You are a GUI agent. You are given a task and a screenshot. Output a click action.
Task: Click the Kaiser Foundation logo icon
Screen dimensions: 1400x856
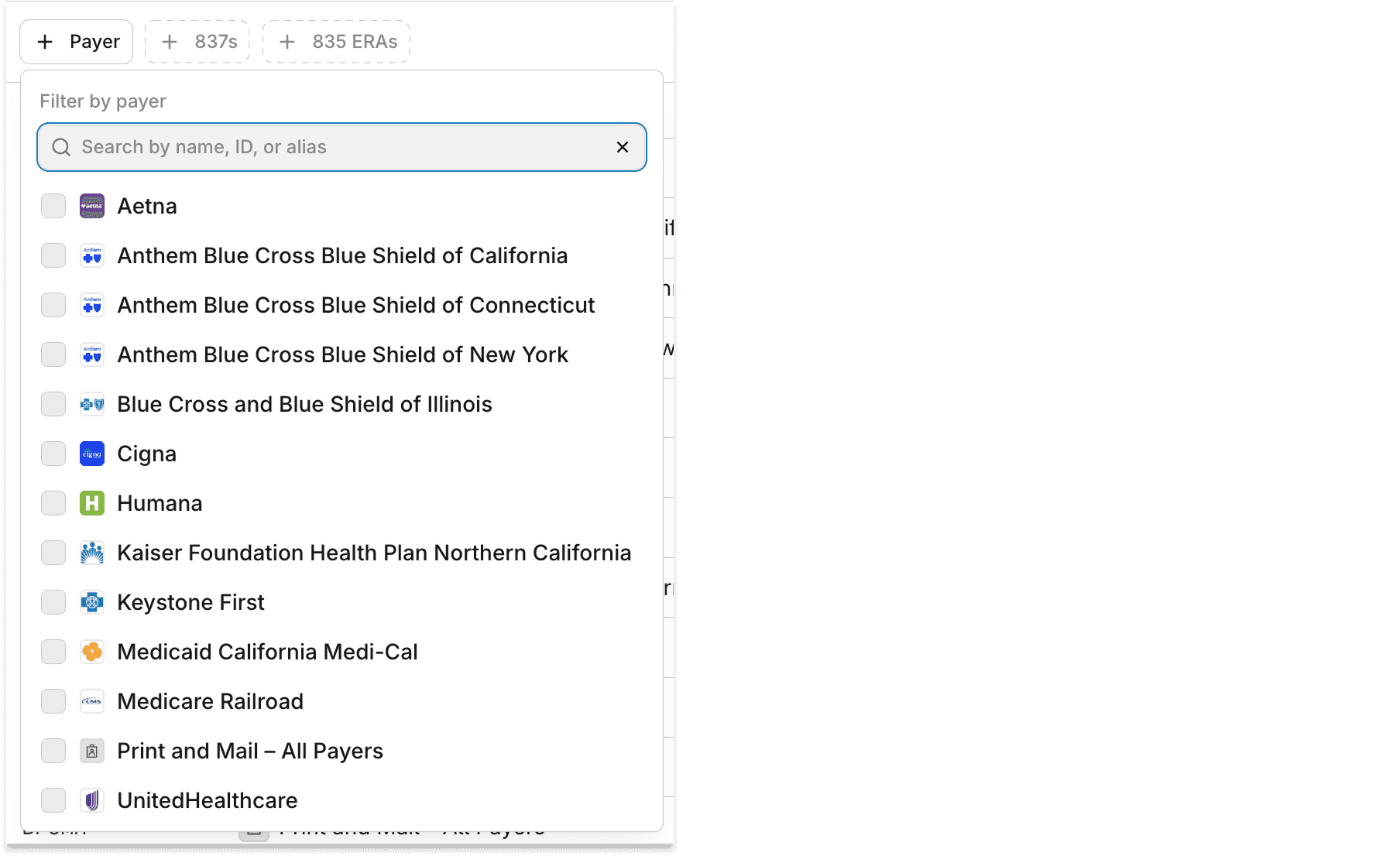click(92, 553)
